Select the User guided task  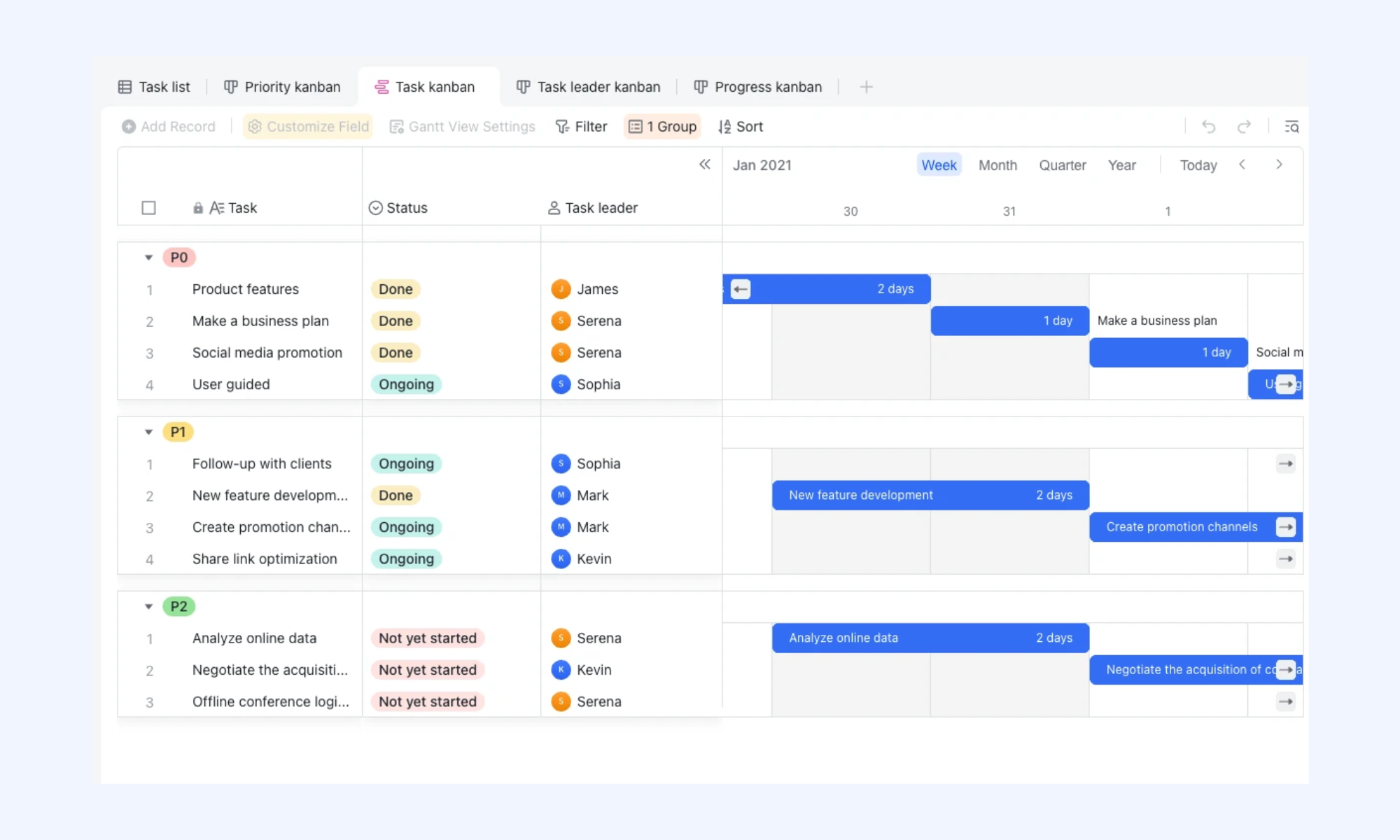pos(231,384)
